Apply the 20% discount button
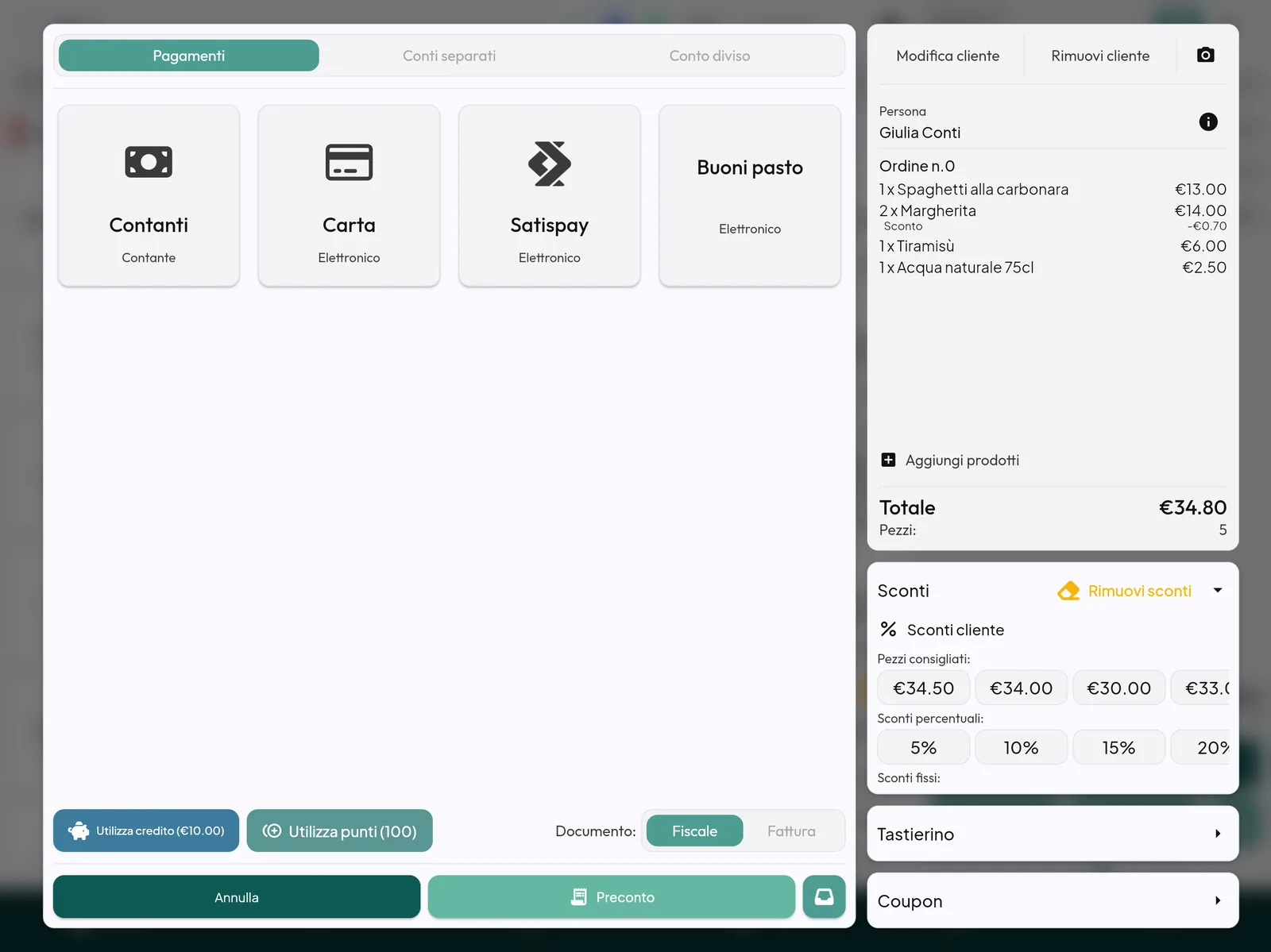1271x952 pixels. [1200, 747]
